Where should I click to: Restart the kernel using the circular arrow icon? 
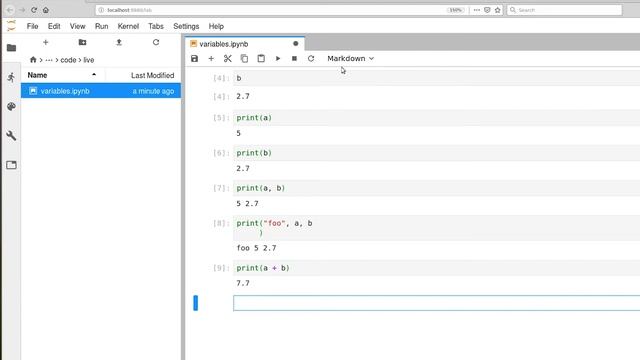click(311, 58)
